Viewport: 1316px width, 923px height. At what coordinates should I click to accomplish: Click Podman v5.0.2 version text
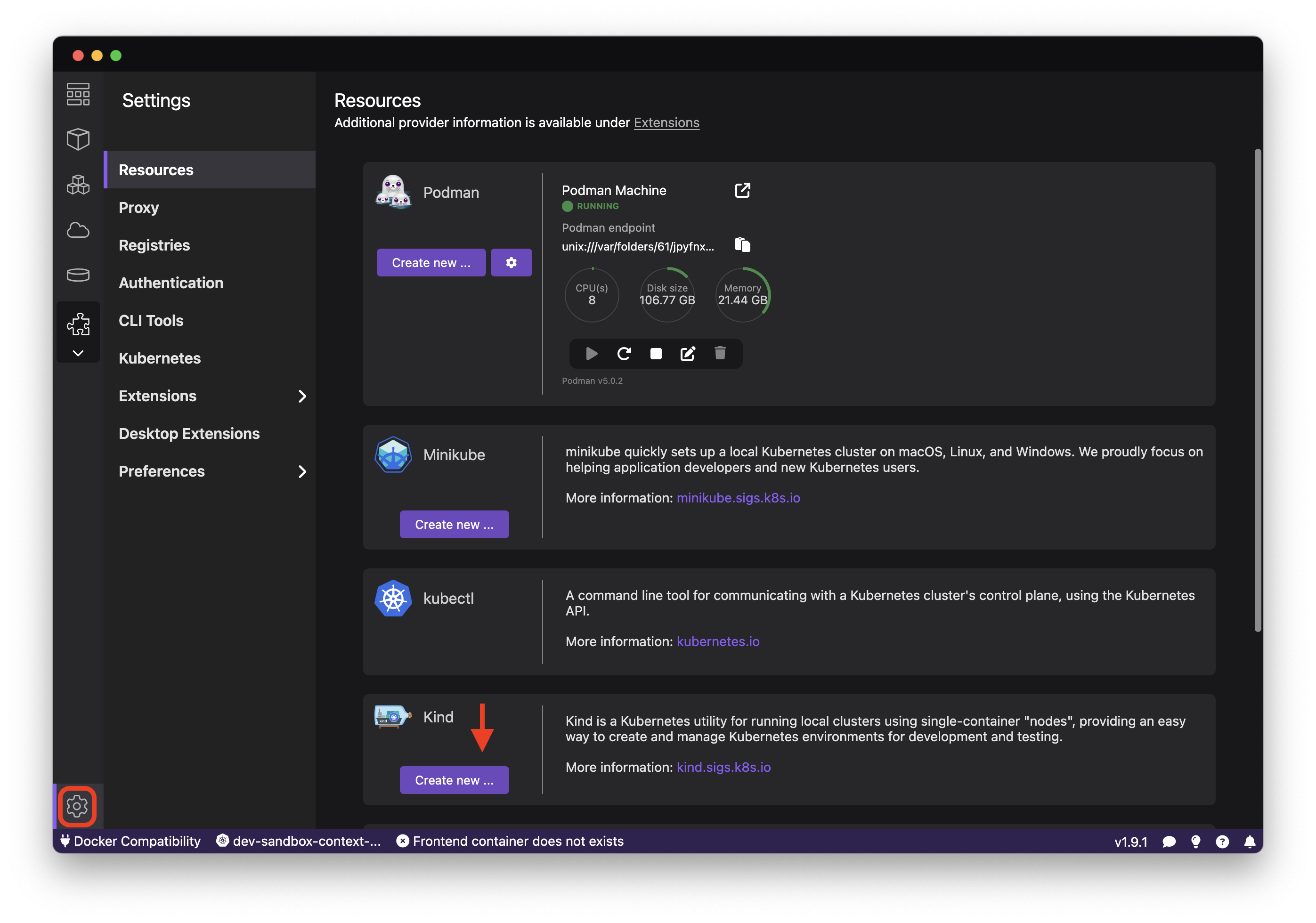click(x=592, y=381)
